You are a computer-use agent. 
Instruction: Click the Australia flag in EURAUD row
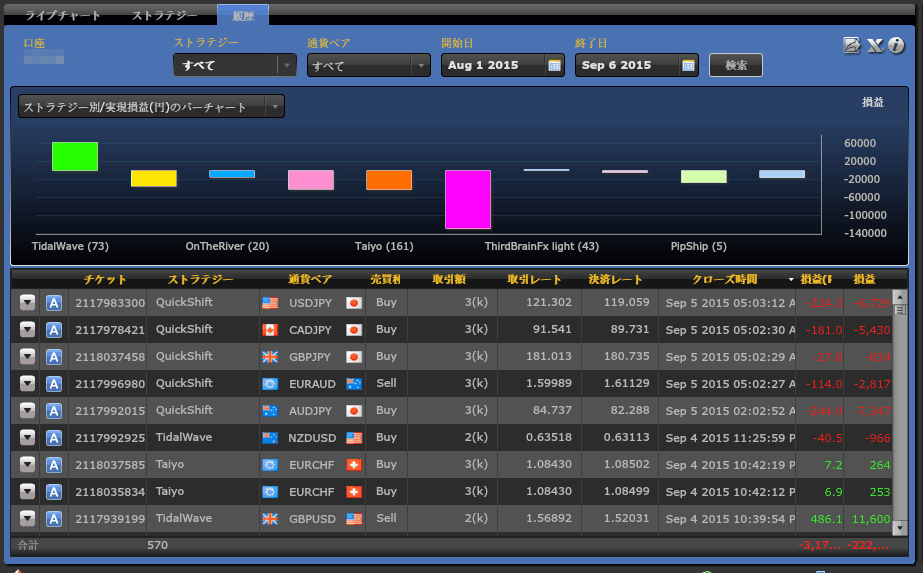[354, 384]
